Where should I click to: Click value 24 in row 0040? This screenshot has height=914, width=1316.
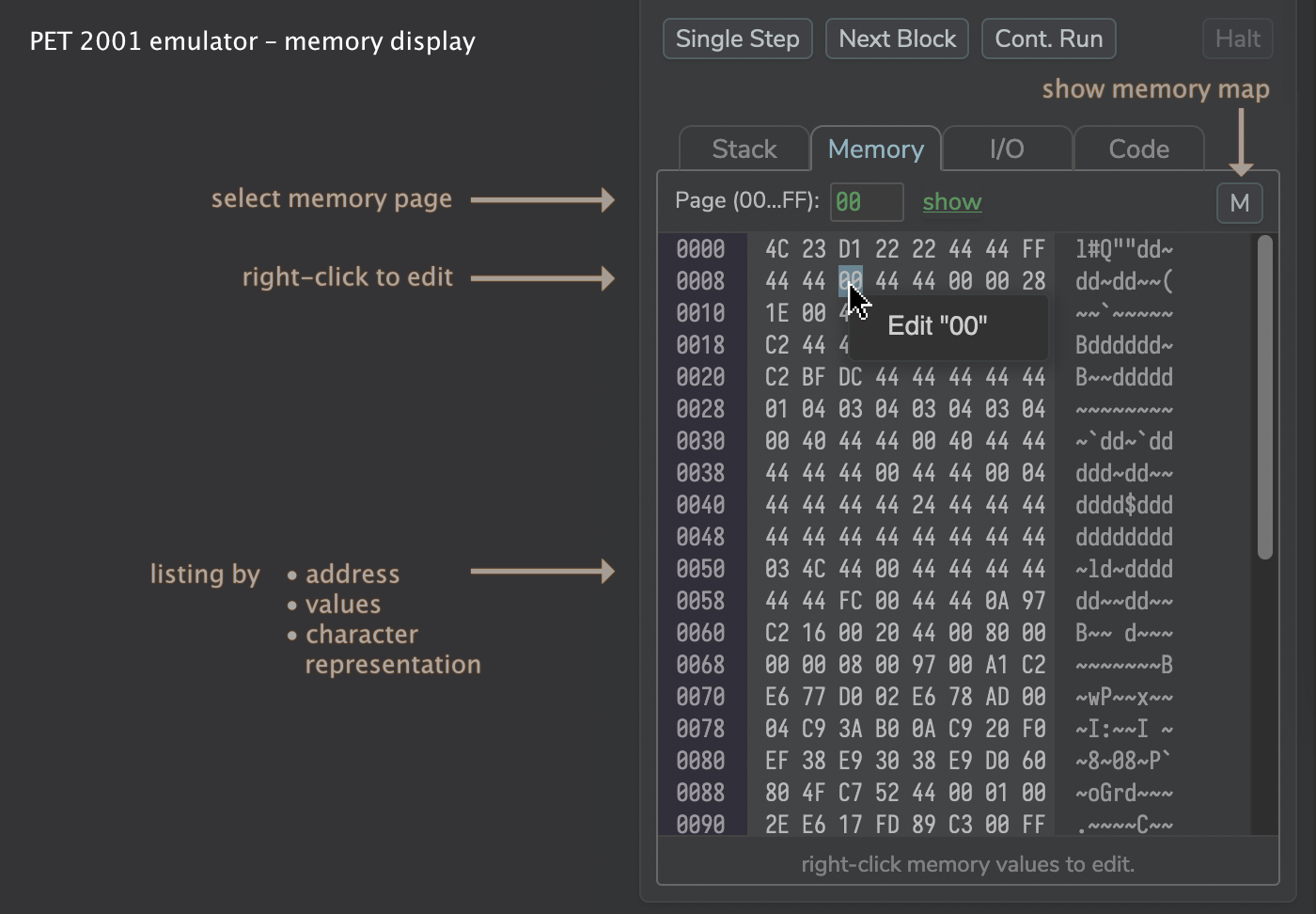pos(924,505)
